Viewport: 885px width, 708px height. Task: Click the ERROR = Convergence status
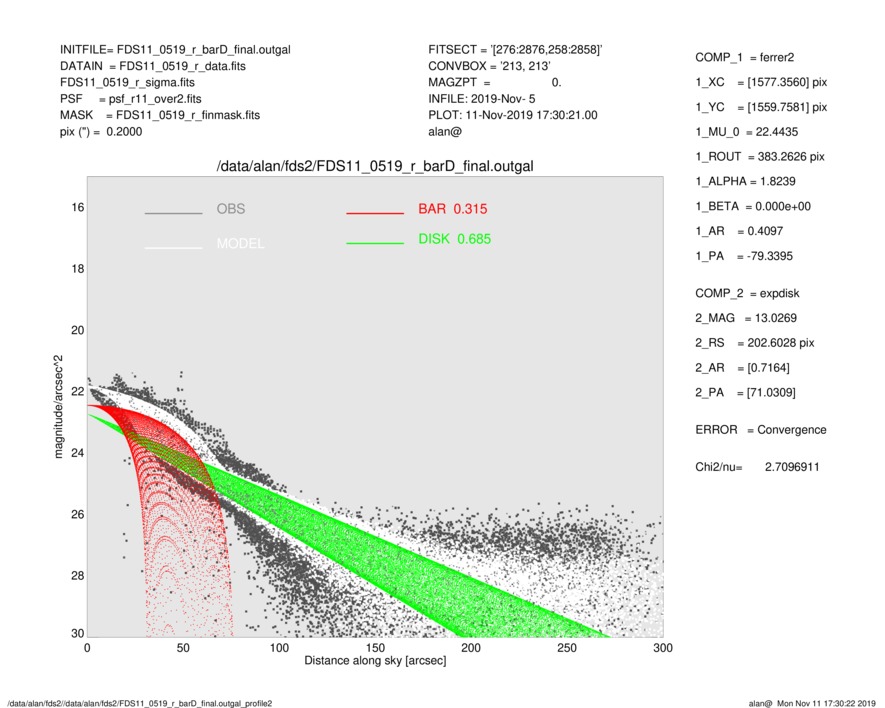pyautogui.click(x=760, y=429)
